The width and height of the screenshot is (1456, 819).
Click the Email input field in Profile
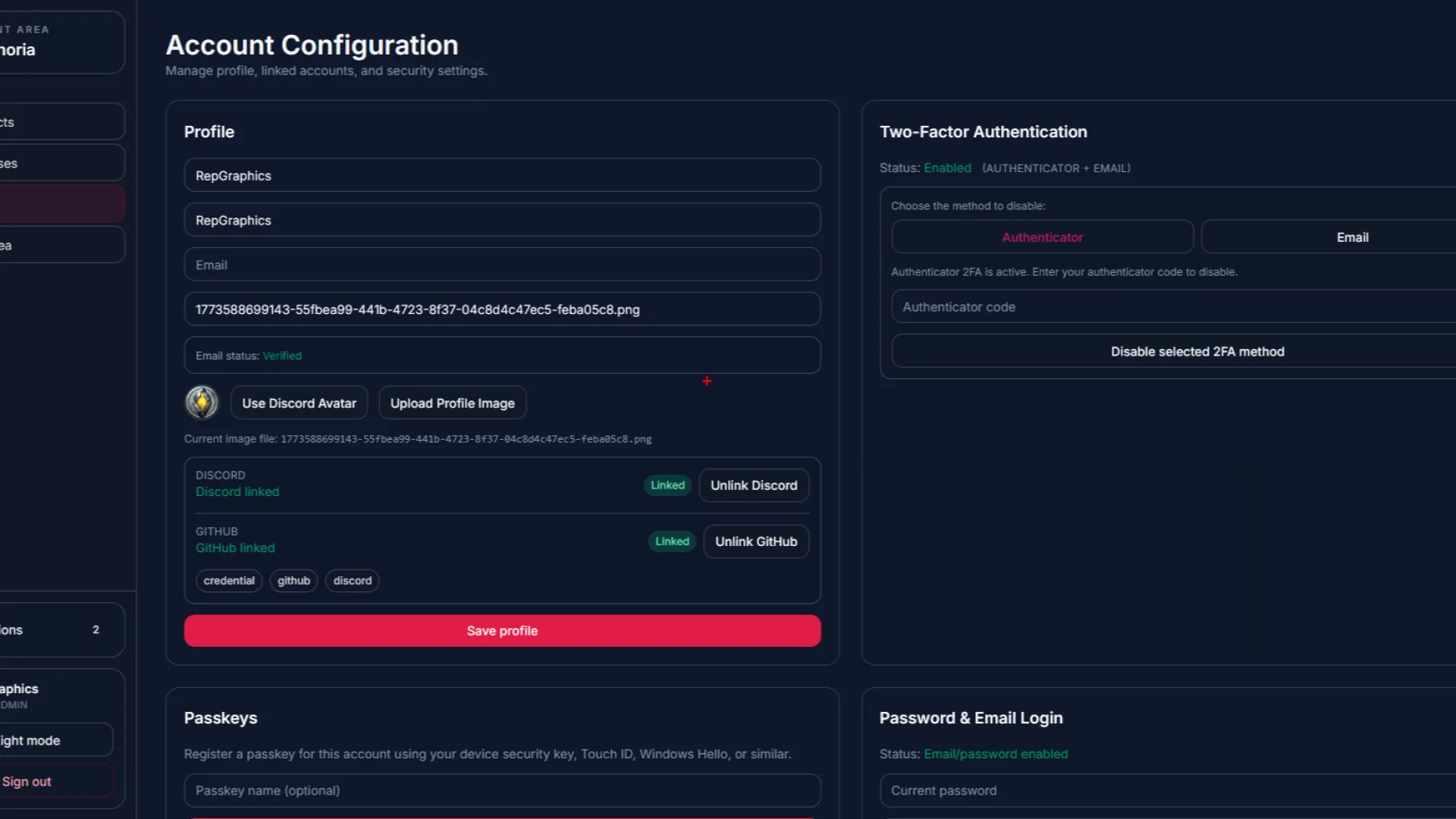pyautogui.click(x=501, y=265)
